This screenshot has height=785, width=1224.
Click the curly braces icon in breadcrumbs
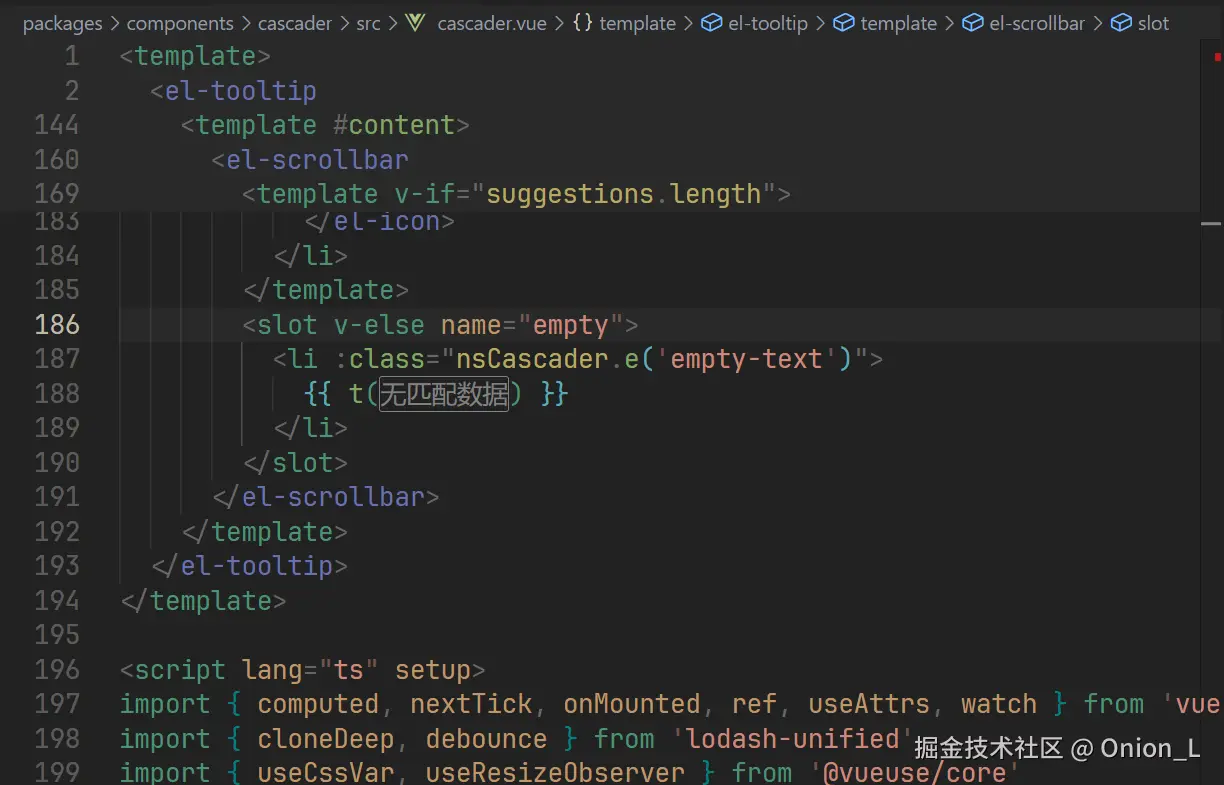583,23
